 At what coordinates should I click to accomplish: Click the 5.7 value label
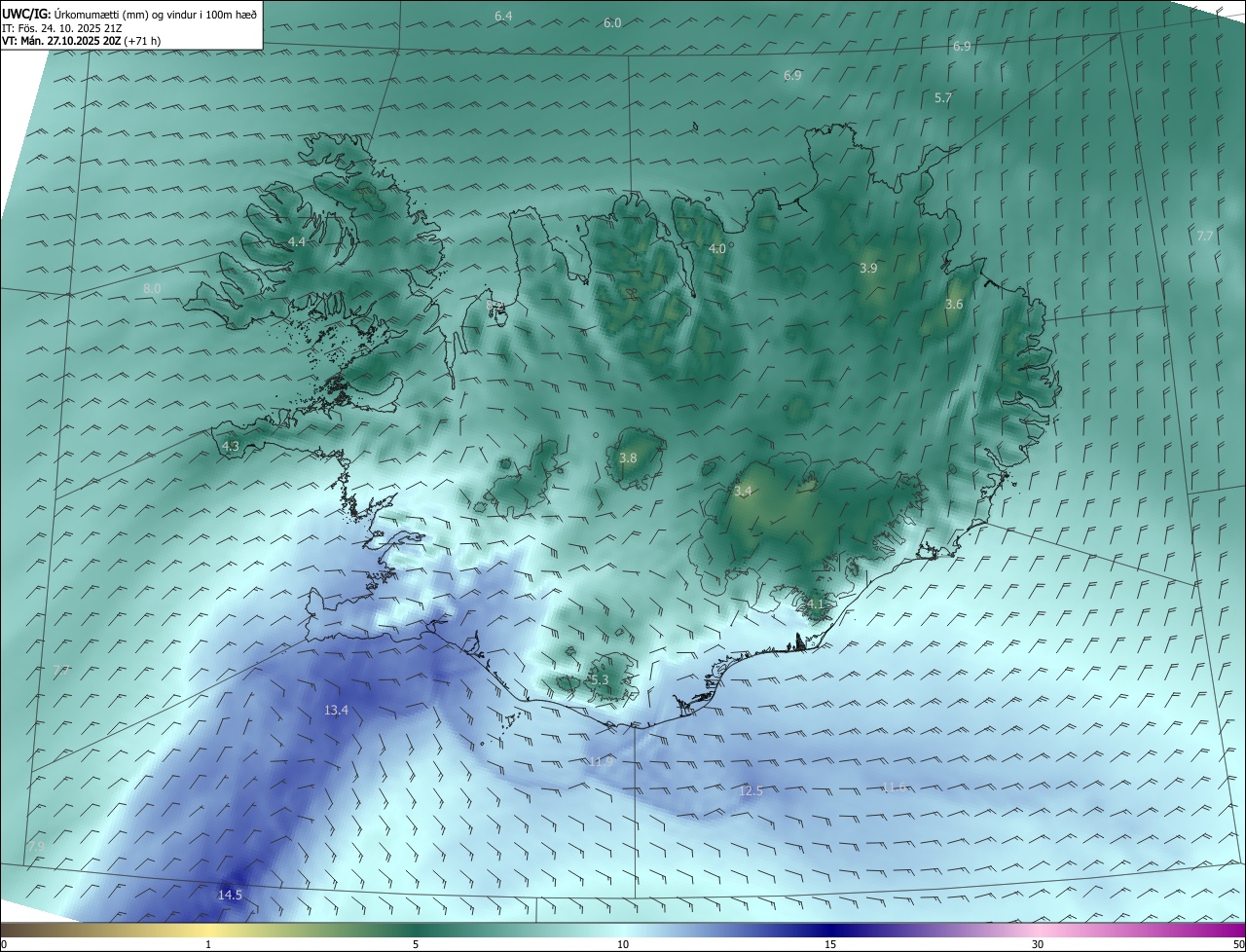click(x=942, y=98)
